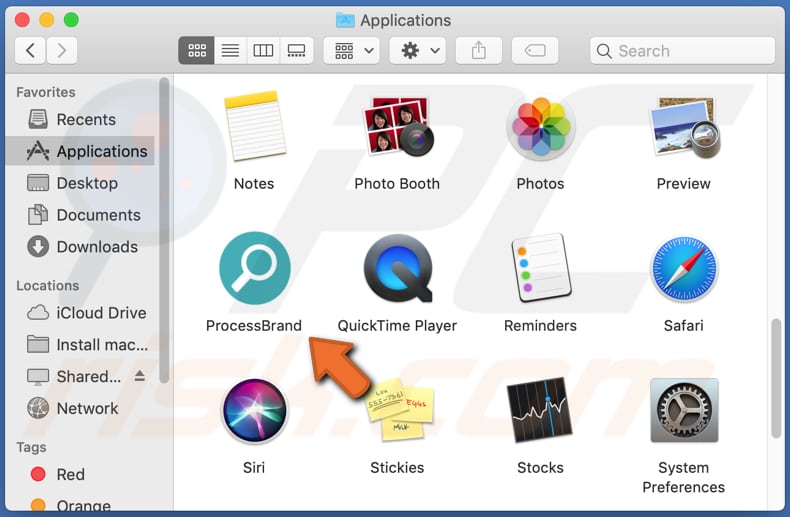Click the Applications folder icon in title bar
Screen dimensions: 790x517
345,20
